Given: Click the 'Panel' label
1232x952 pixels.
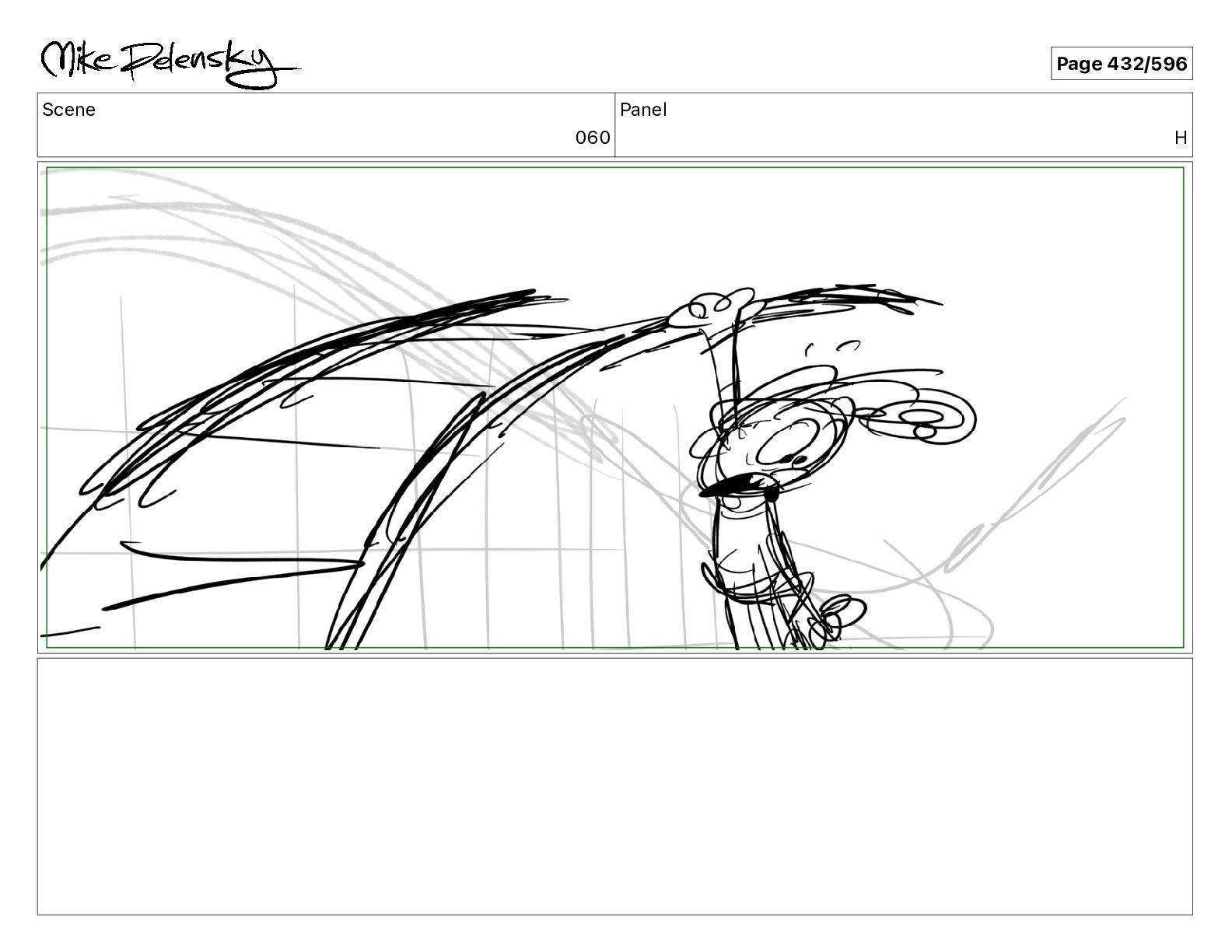Looking at the screenshot, I should [x=643, y=110].
